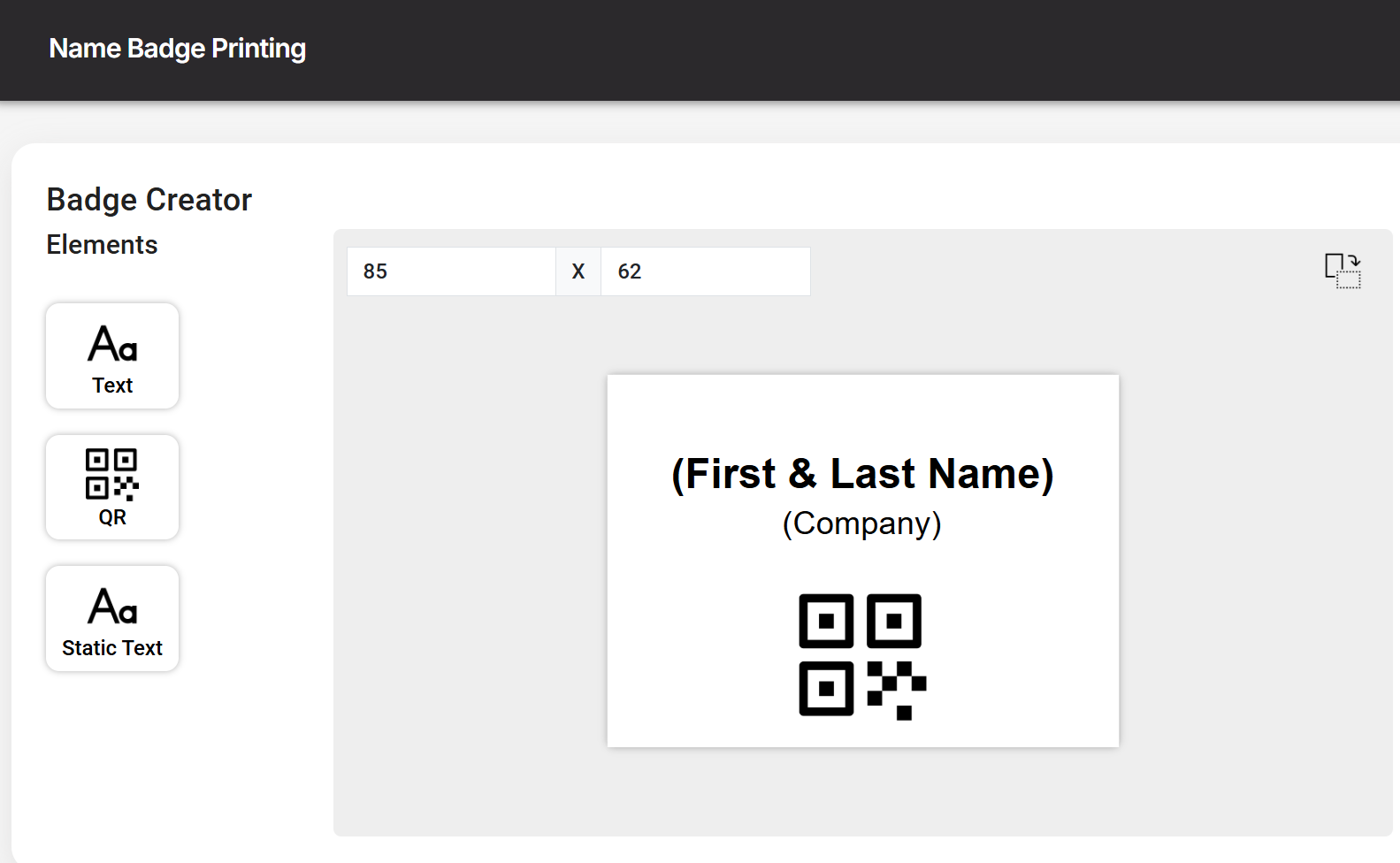Viewport: 1400px width, 863px height.
Task: Click the Aa icon in the Text tile
Action: tap(112, 344)
